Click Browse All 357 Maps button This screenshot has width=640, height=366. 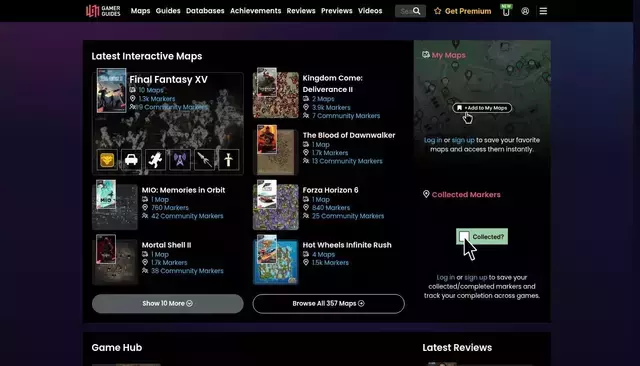point(329,304)
